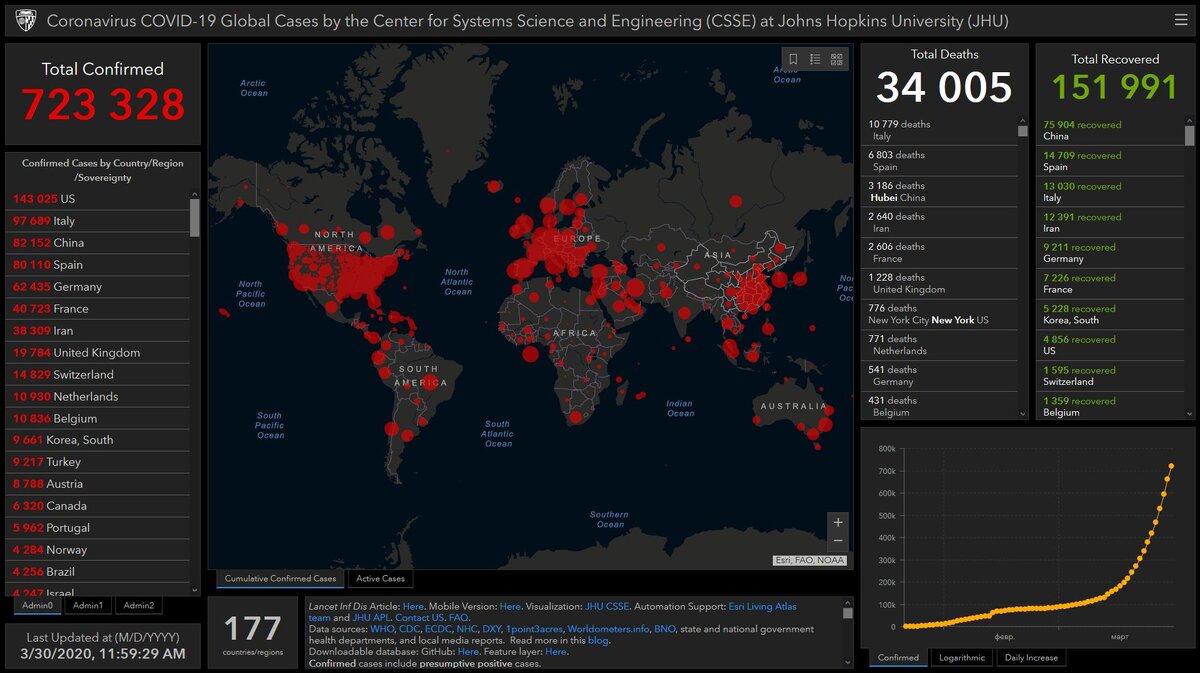Switch to Cumulative Confirmed Cases map tab
Image resolution: width=1200 pixels, height=673 pixels.
(x=280, y=578)
